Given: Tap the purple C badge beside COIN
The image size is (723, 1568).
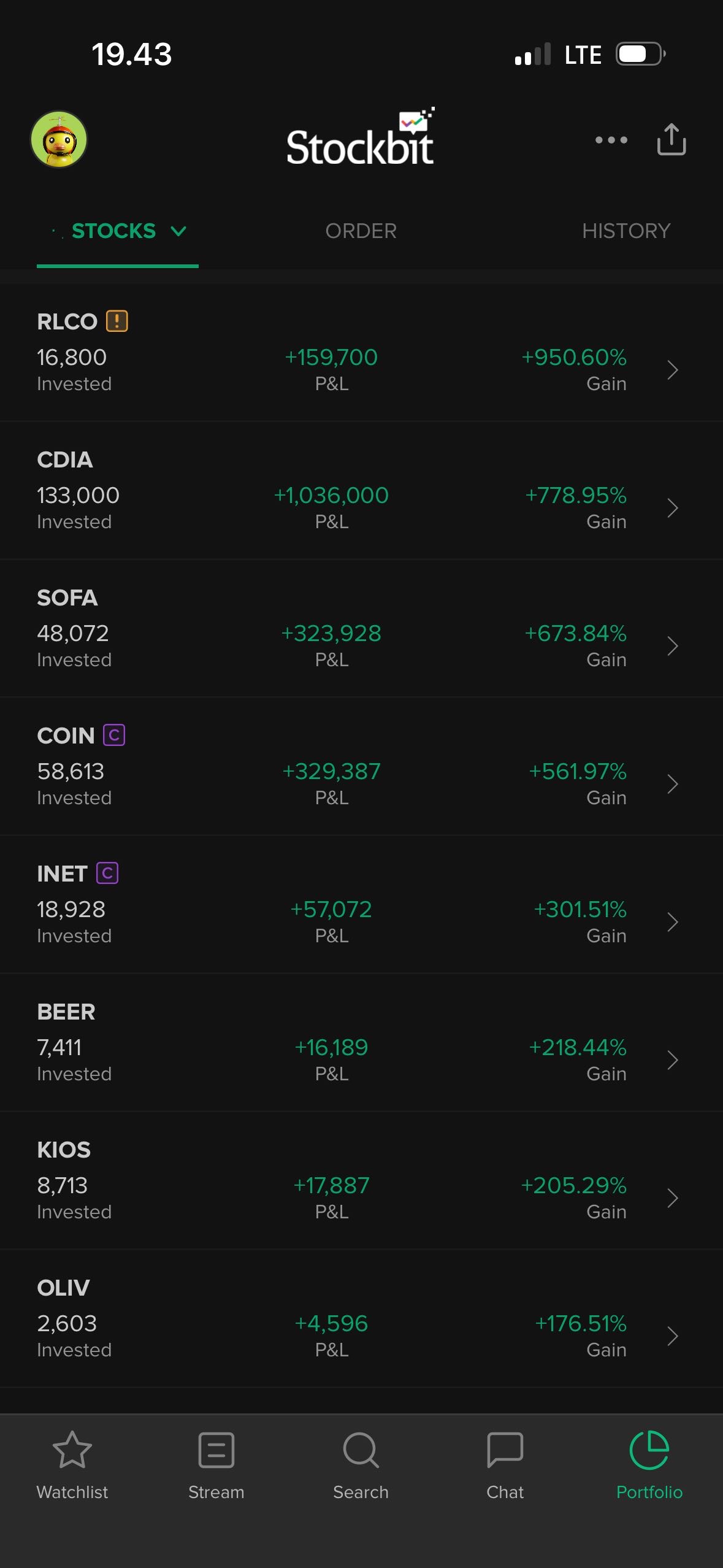Looking at the screenshot, I should click(114, 735).
